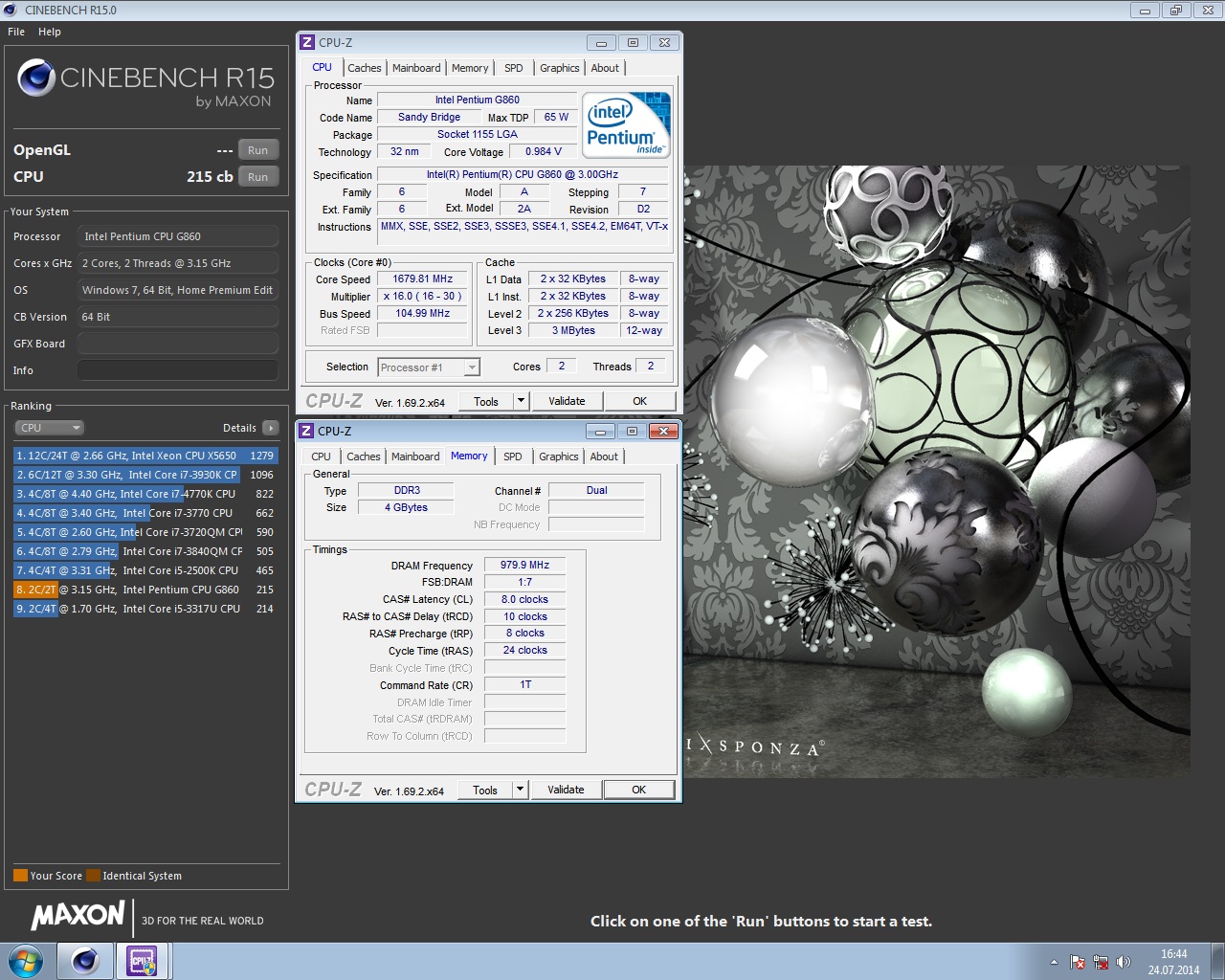The width and height of the screenshot is (1225, 980).
Task: Click the CPU-Z icon in upper window title
Action: click(x=307, y=42)
